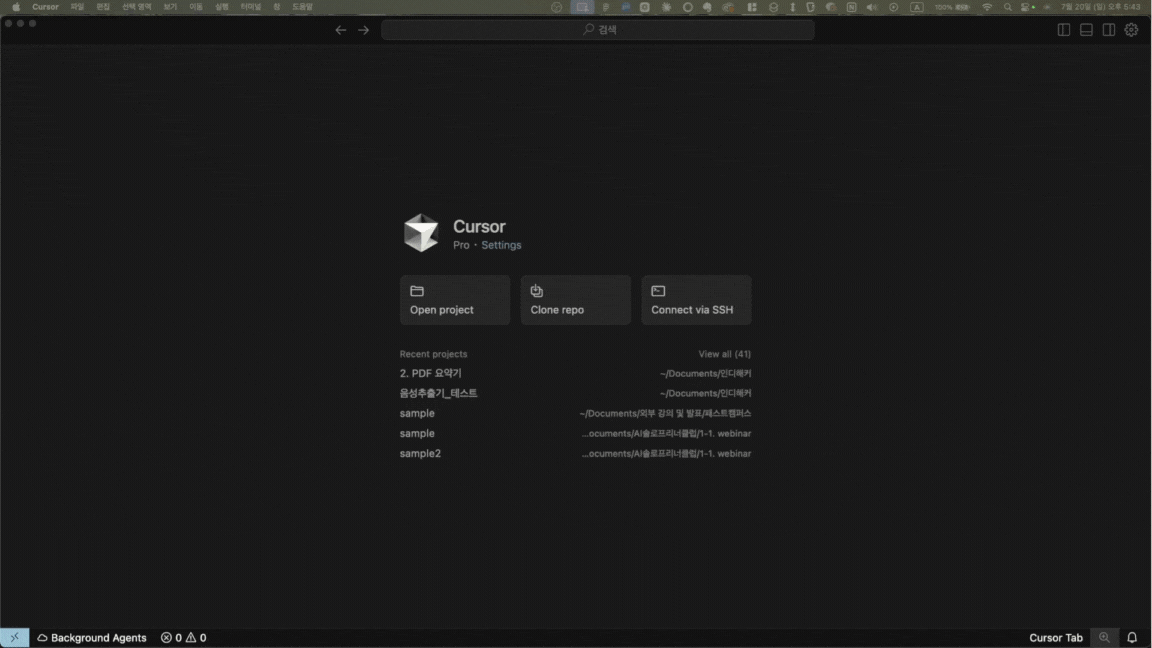1152x648 pixels.
Task: Click the Clone repo button
Action: (x=575, y=300)
